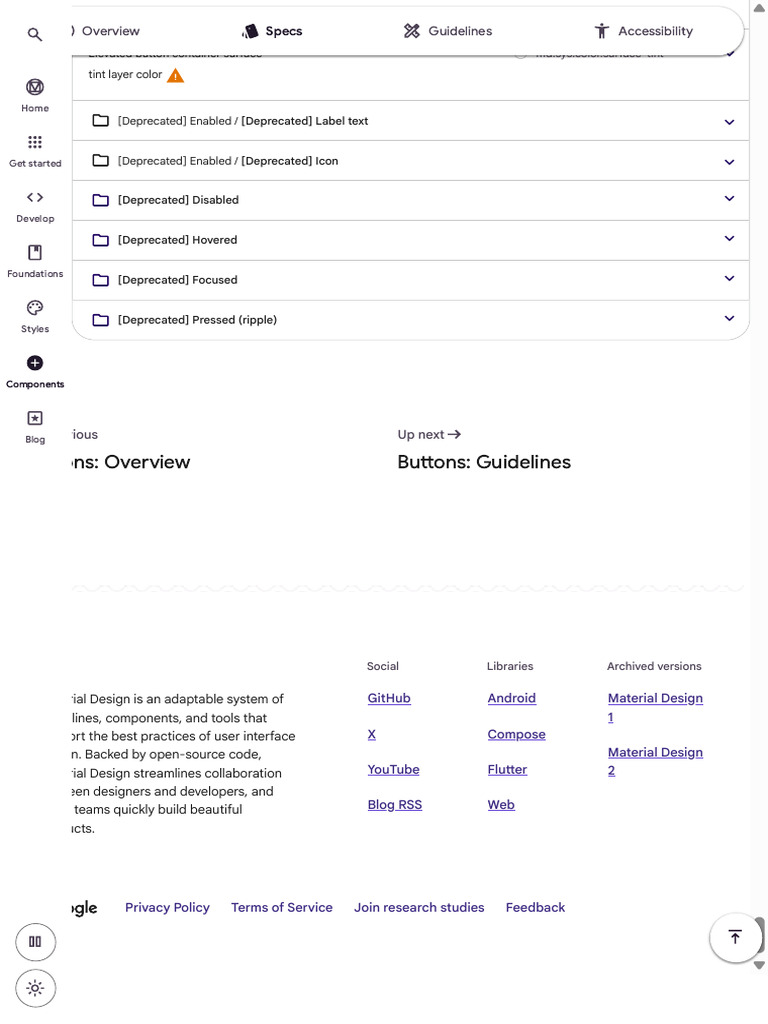Open the GitHub social link

tap(389, 698)
